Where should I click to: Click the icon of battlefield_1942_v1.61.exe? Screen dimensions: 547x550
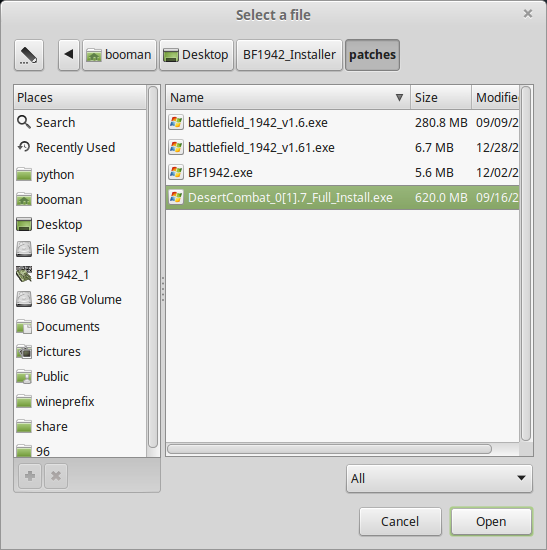coord(176,147)
